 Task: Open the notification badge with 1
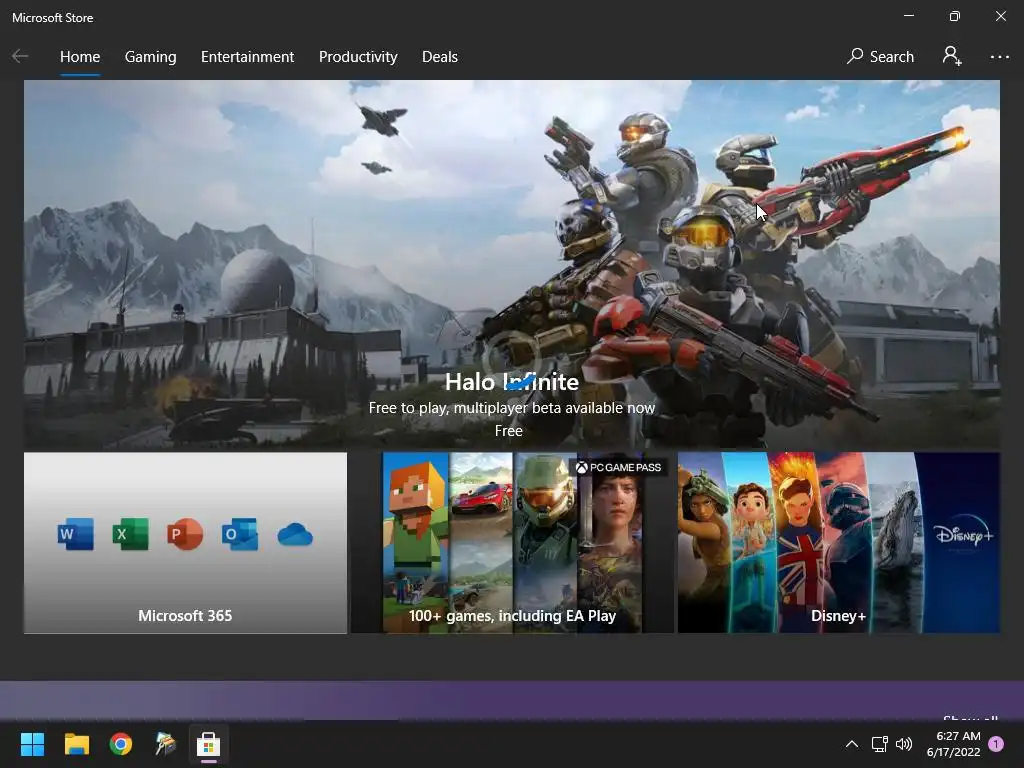tap(996, 744)
